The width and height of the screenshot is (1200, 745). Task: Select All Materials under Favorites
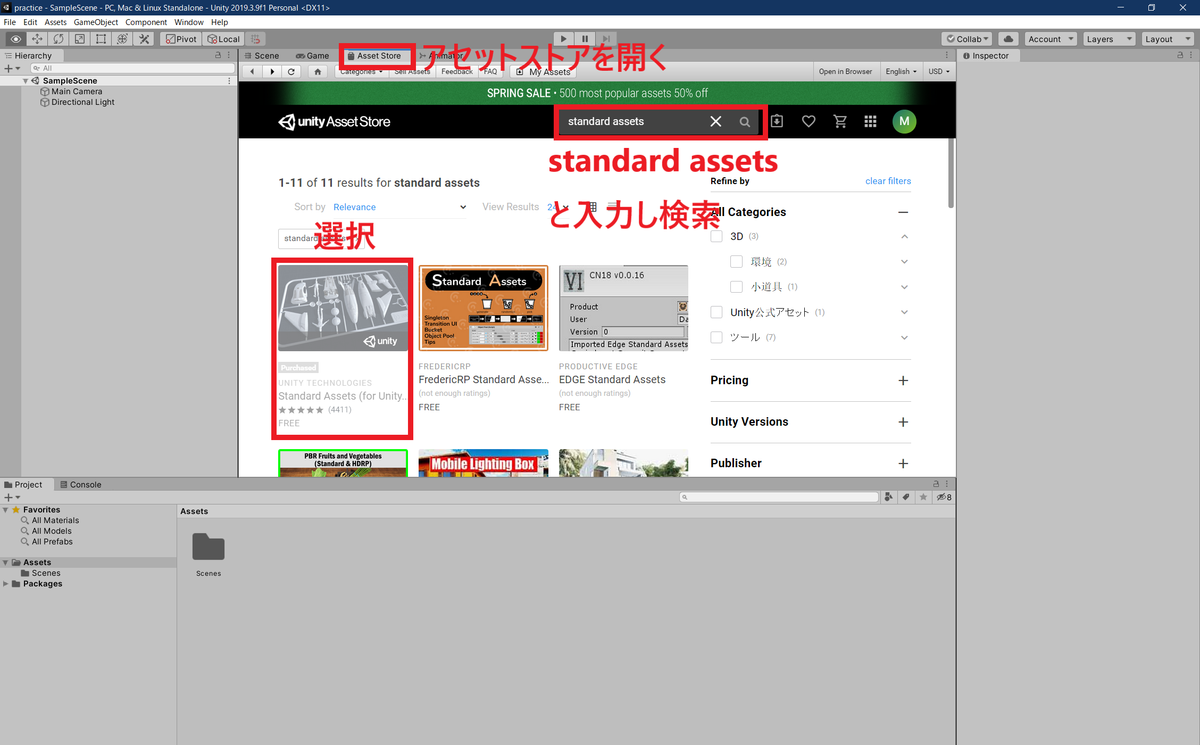(x=55, y=520)
